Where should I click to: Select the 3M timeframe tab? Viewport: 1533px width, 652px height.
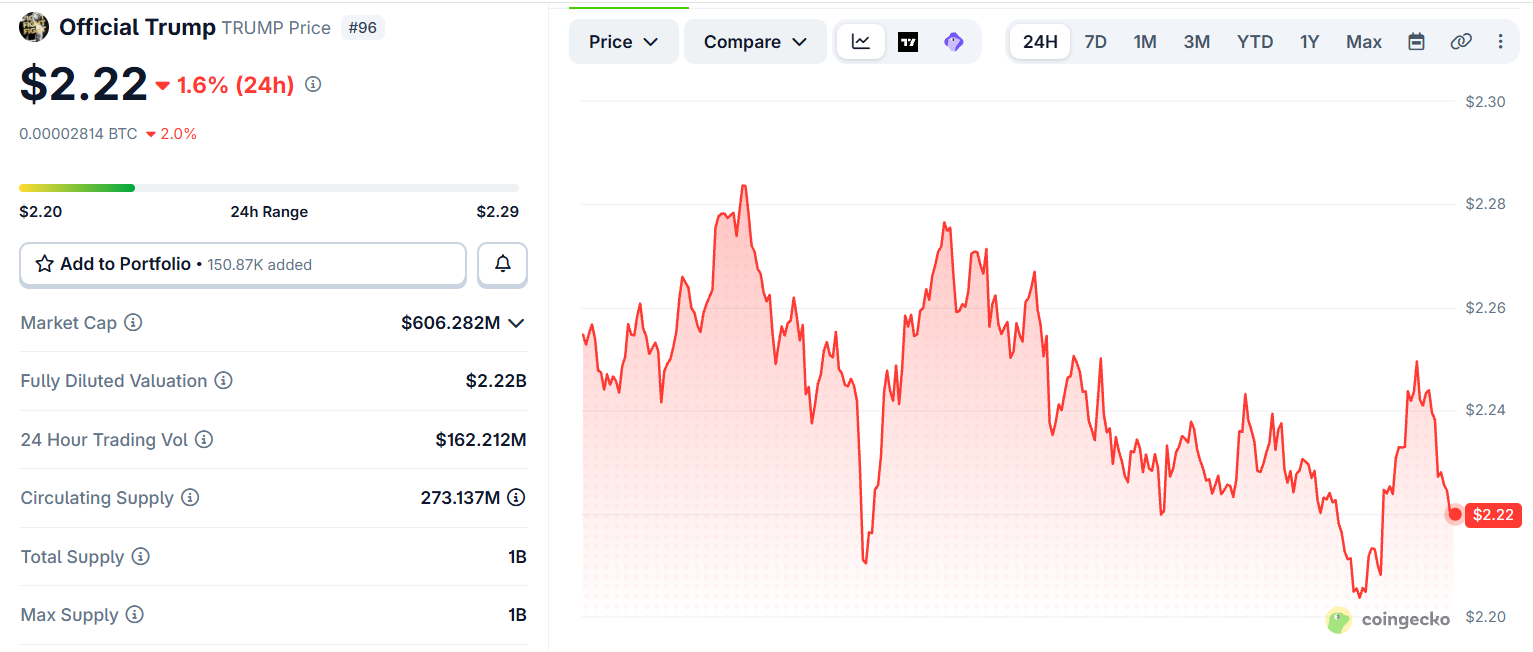(x=1197, y=42)
